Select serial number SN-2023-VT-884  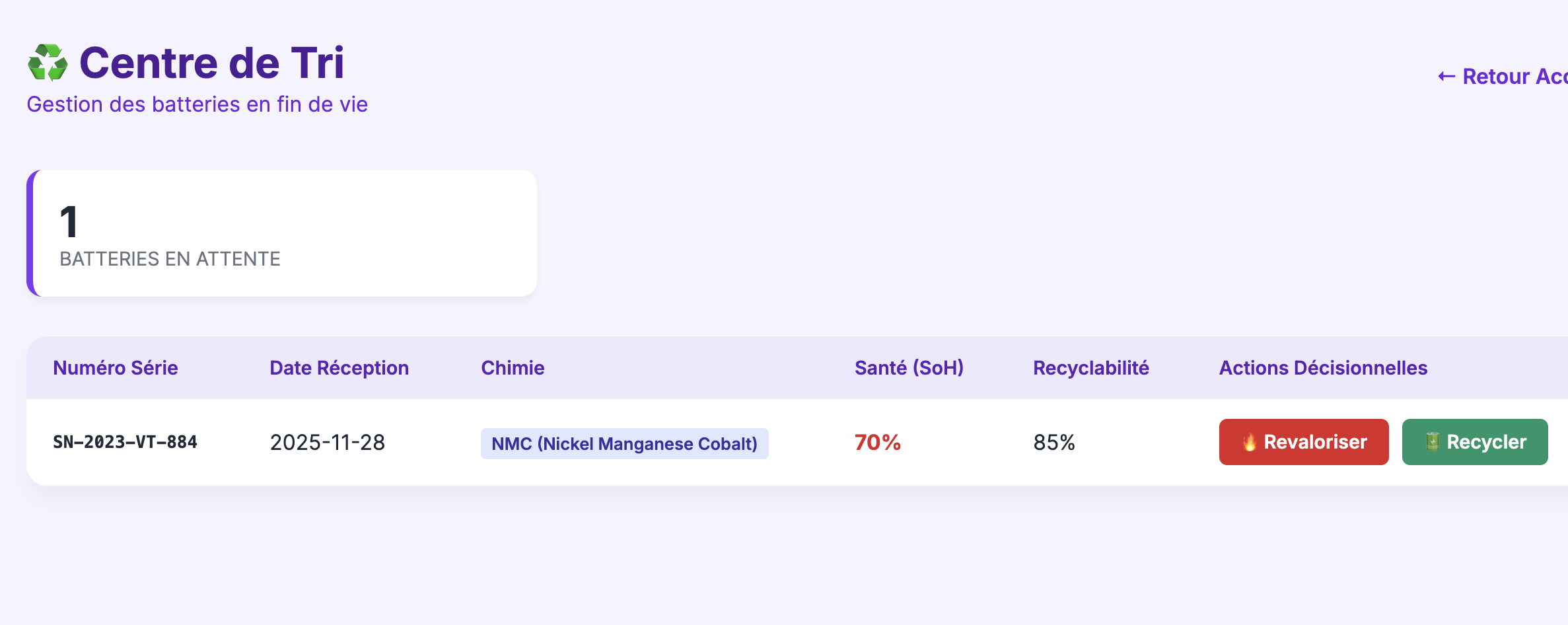tap(125, 442)
